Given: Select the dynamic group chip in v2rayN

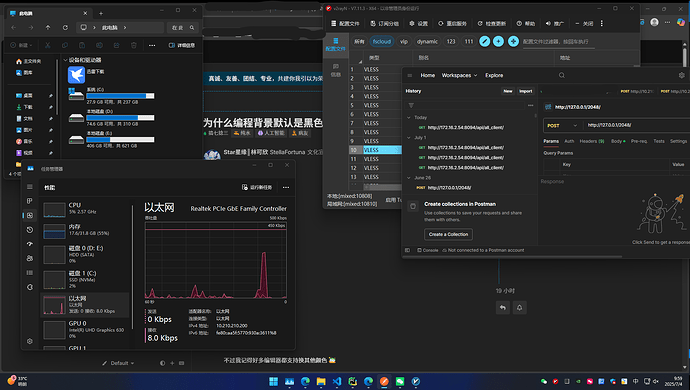Looking at the screenshot, I should point(427,41).
